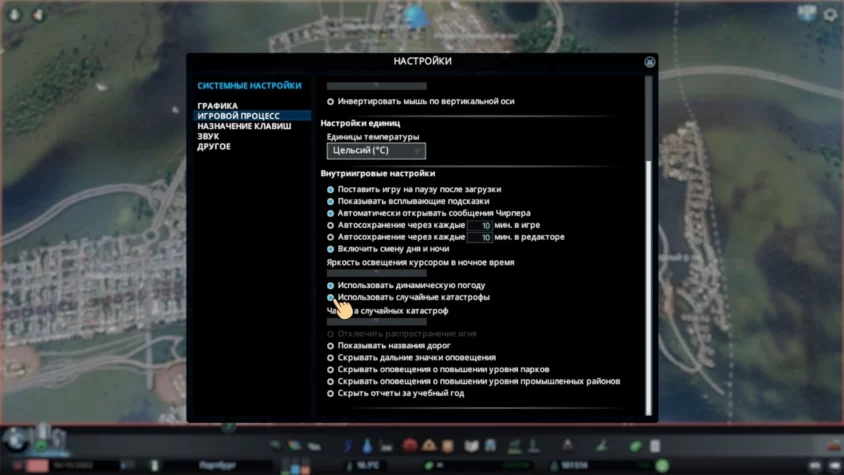Open the Fire department icon
The width and height of the screenshot is (844, 475).
pos(429,446)
